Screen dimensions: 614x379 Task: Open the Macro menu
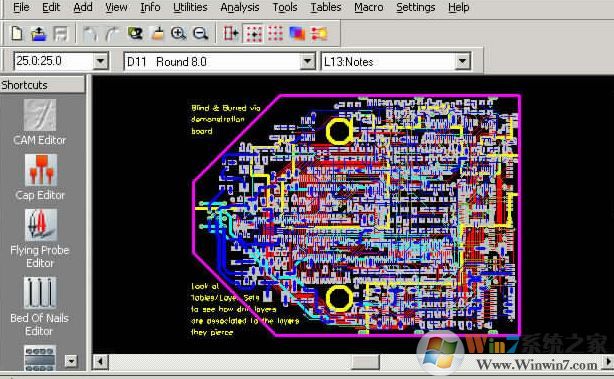[368, 7]
